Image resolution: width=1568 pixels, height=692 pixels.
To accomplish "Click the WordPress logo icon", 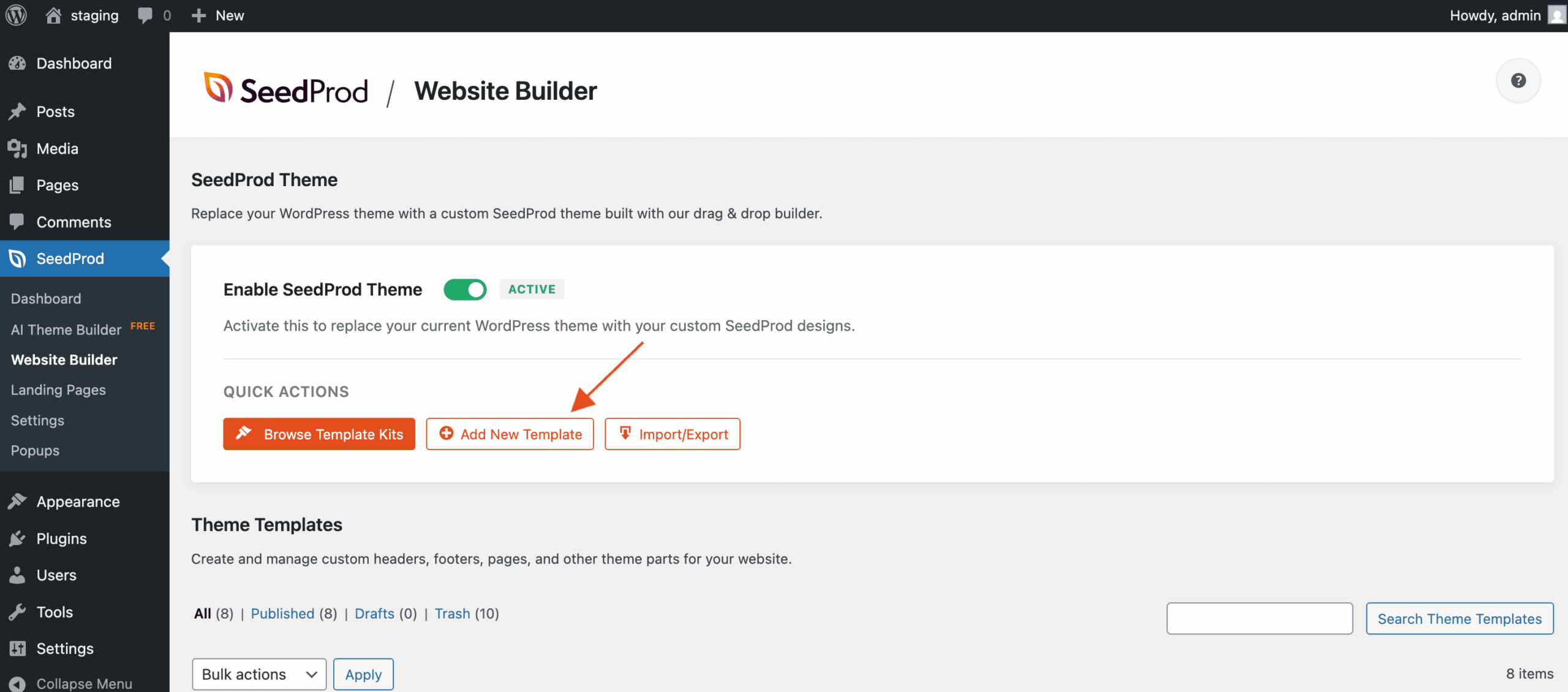I will tap(17, 15).
